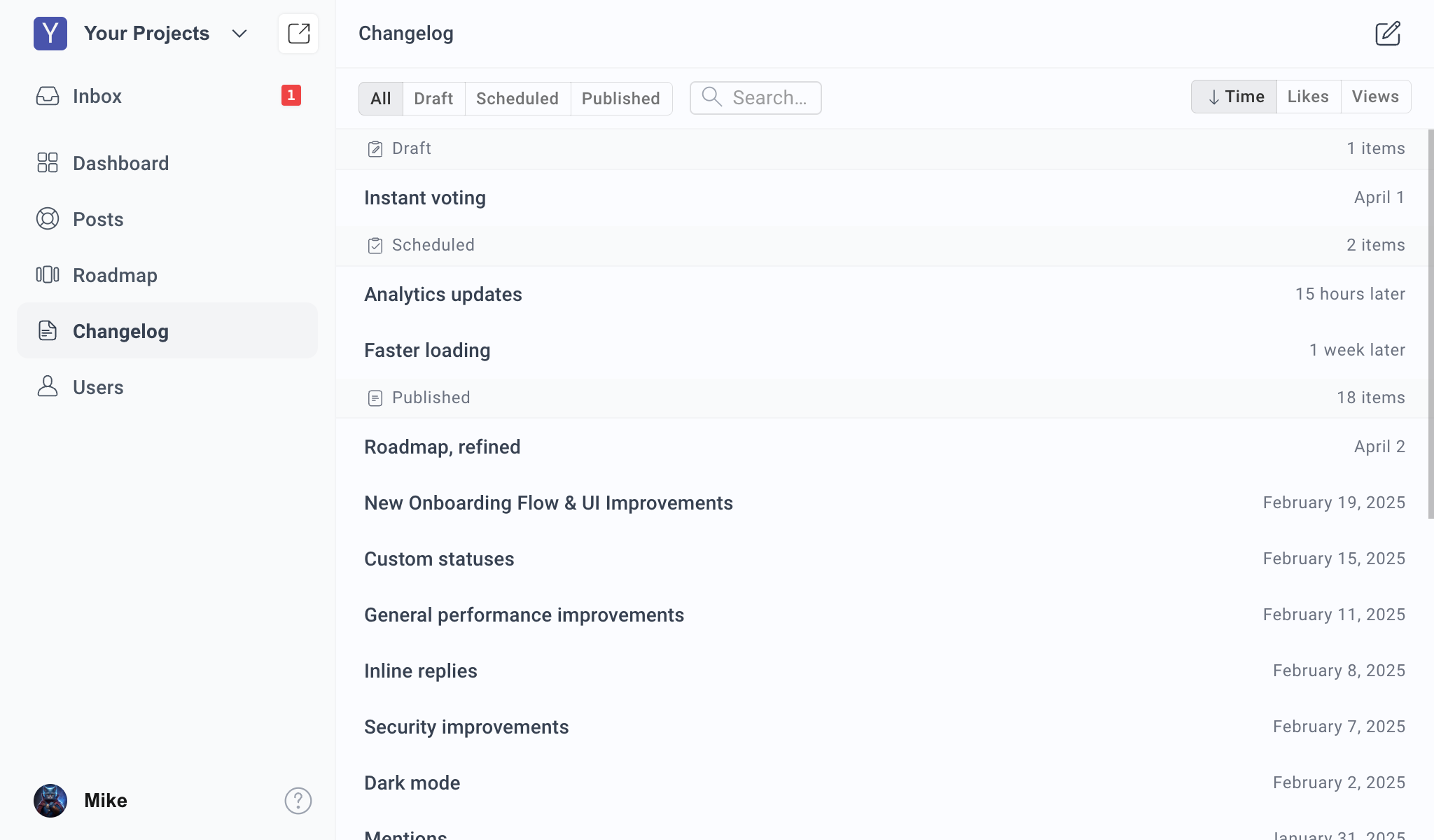Open the Inbox from the sidebar

coord(97,96)
